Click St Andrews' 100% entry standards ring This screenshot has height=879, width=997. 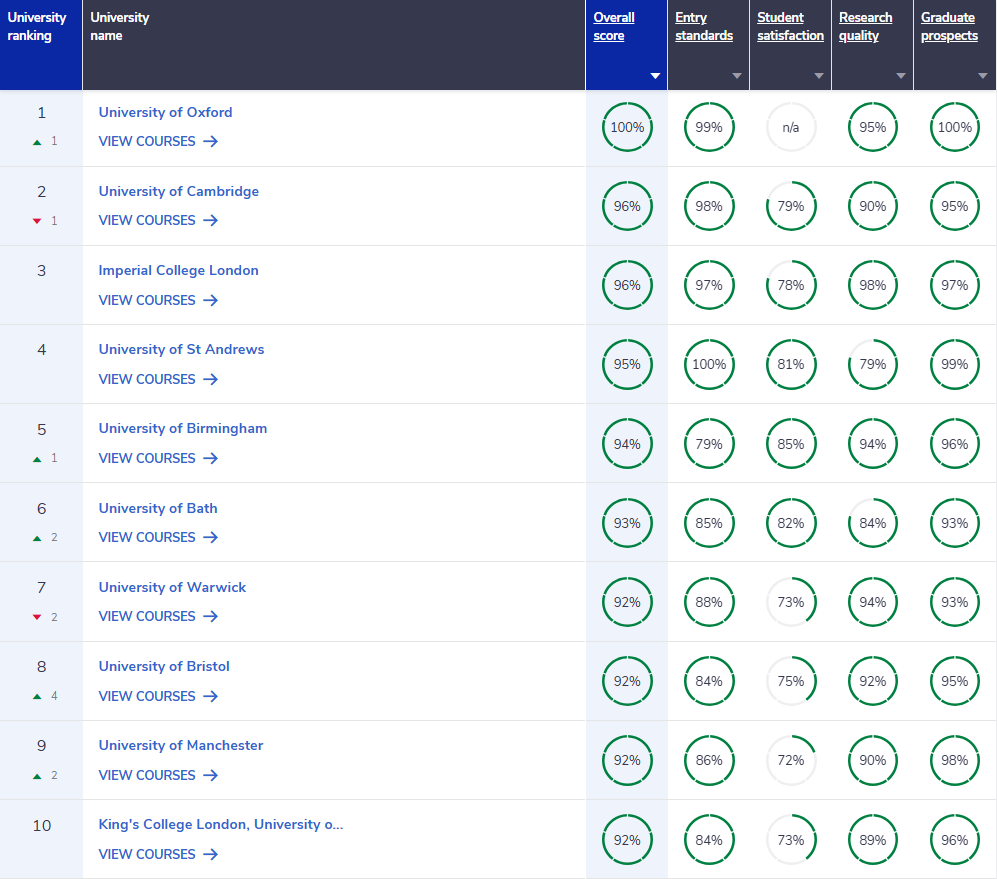(x=709, y=364)
